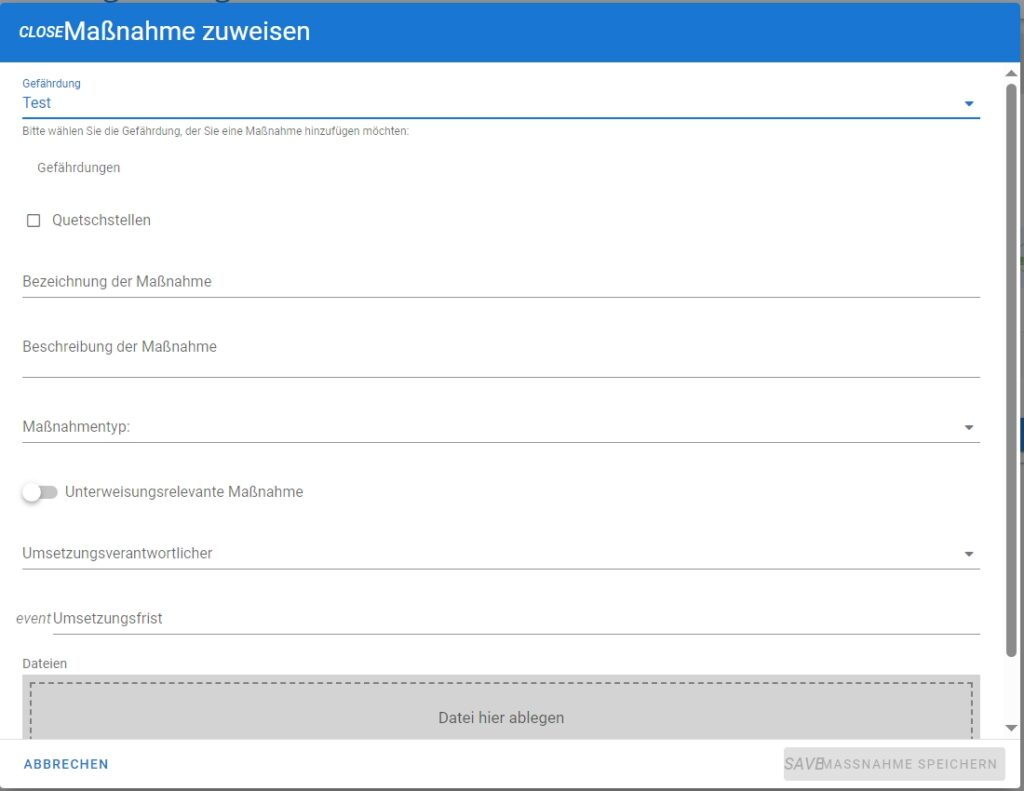The width and height of the screenshot is (1024, 791).
Task: Click the close icon in dialog header
Action: (x=40, y=32)
